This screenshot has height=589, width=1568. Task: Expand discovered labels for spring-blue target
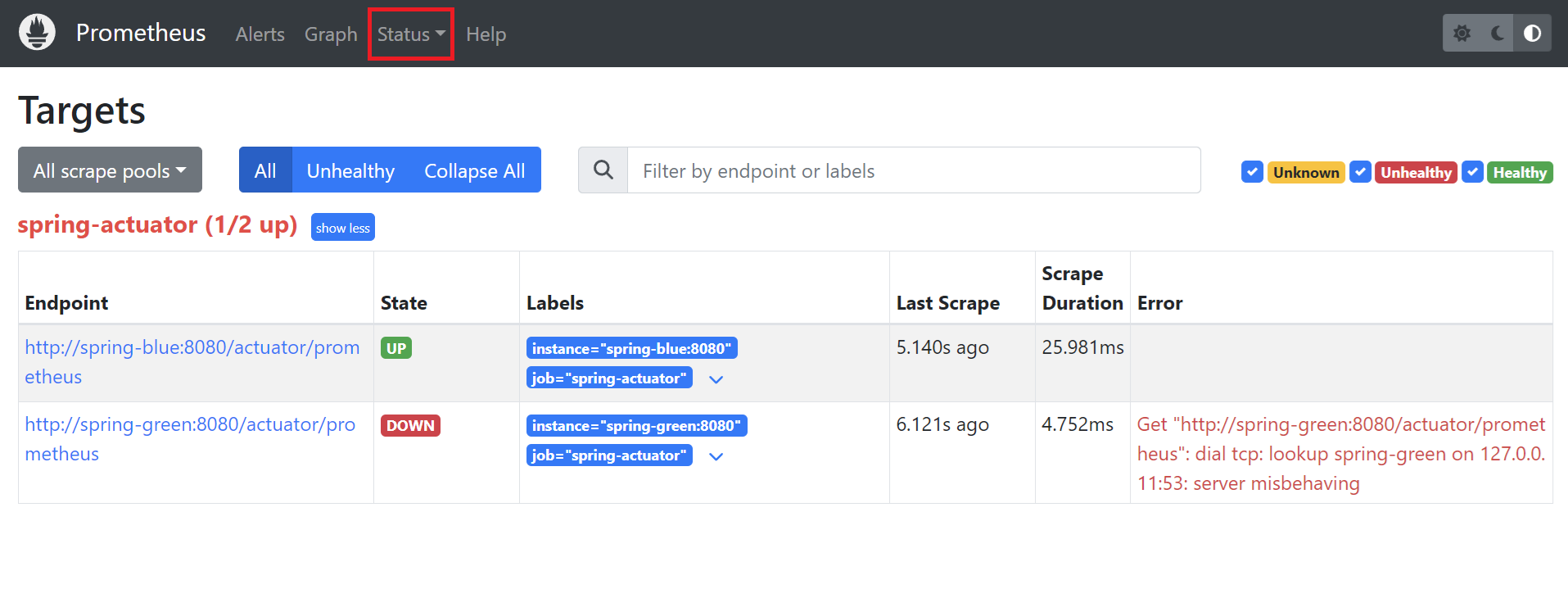tap(716, 379)
